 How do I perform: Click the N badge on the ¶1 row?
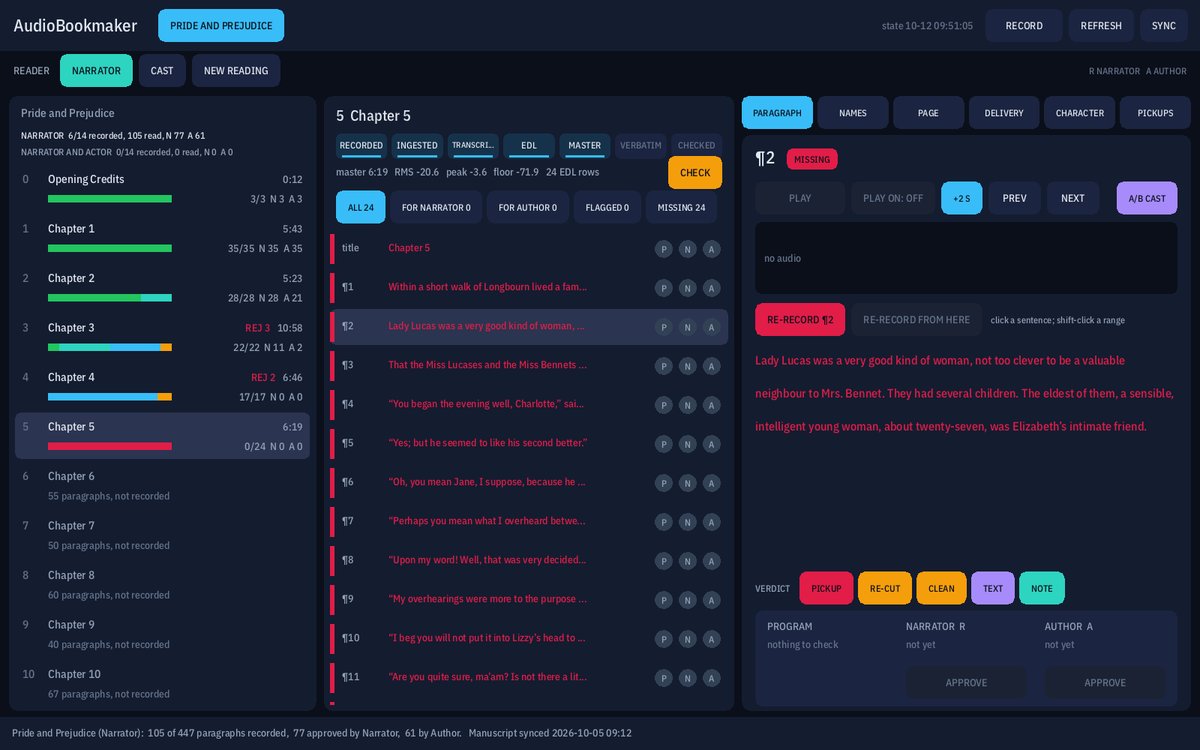tap(687, 288)
